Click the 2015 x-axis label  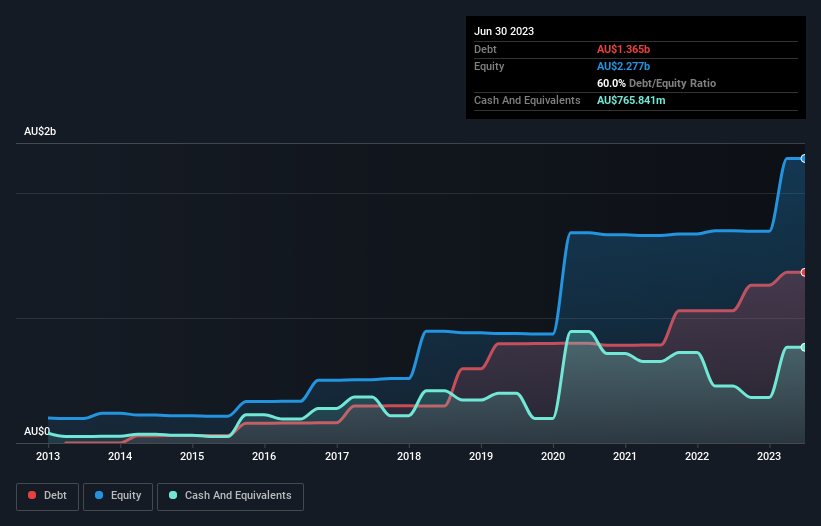(x=192, y=456)
